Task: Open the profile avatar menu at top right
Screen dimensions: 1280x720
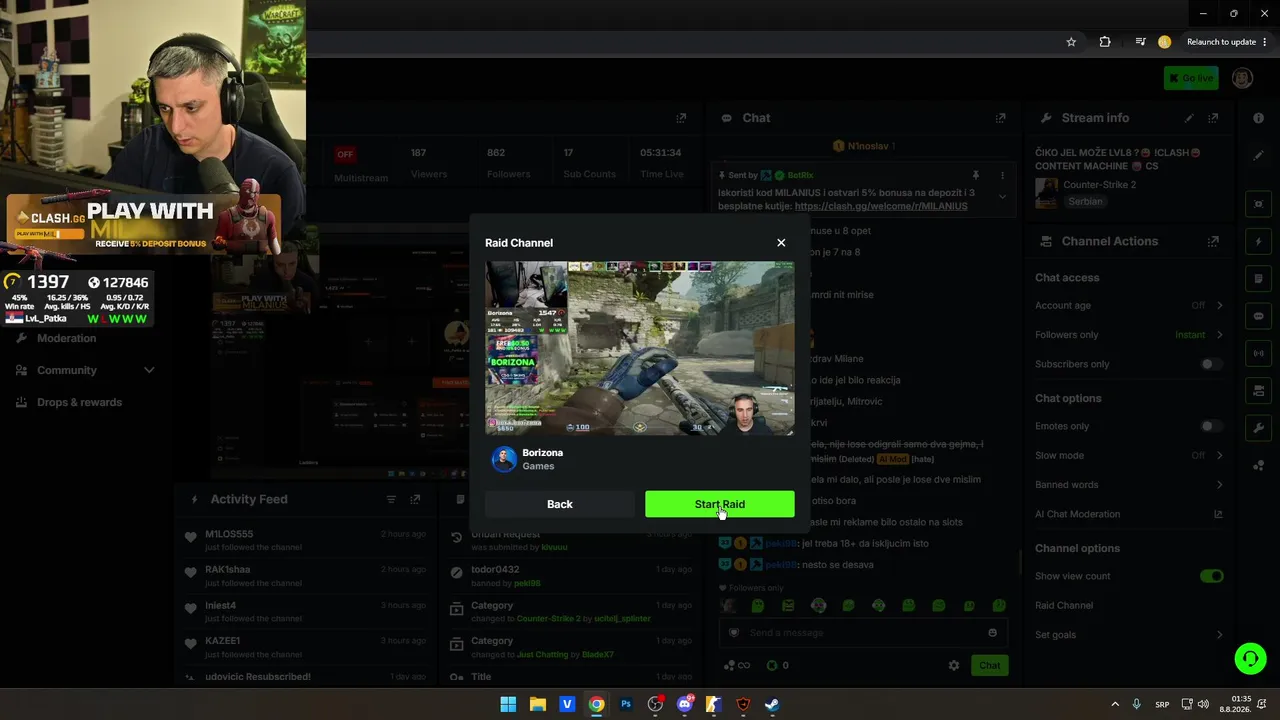Action: (1242, 78)
